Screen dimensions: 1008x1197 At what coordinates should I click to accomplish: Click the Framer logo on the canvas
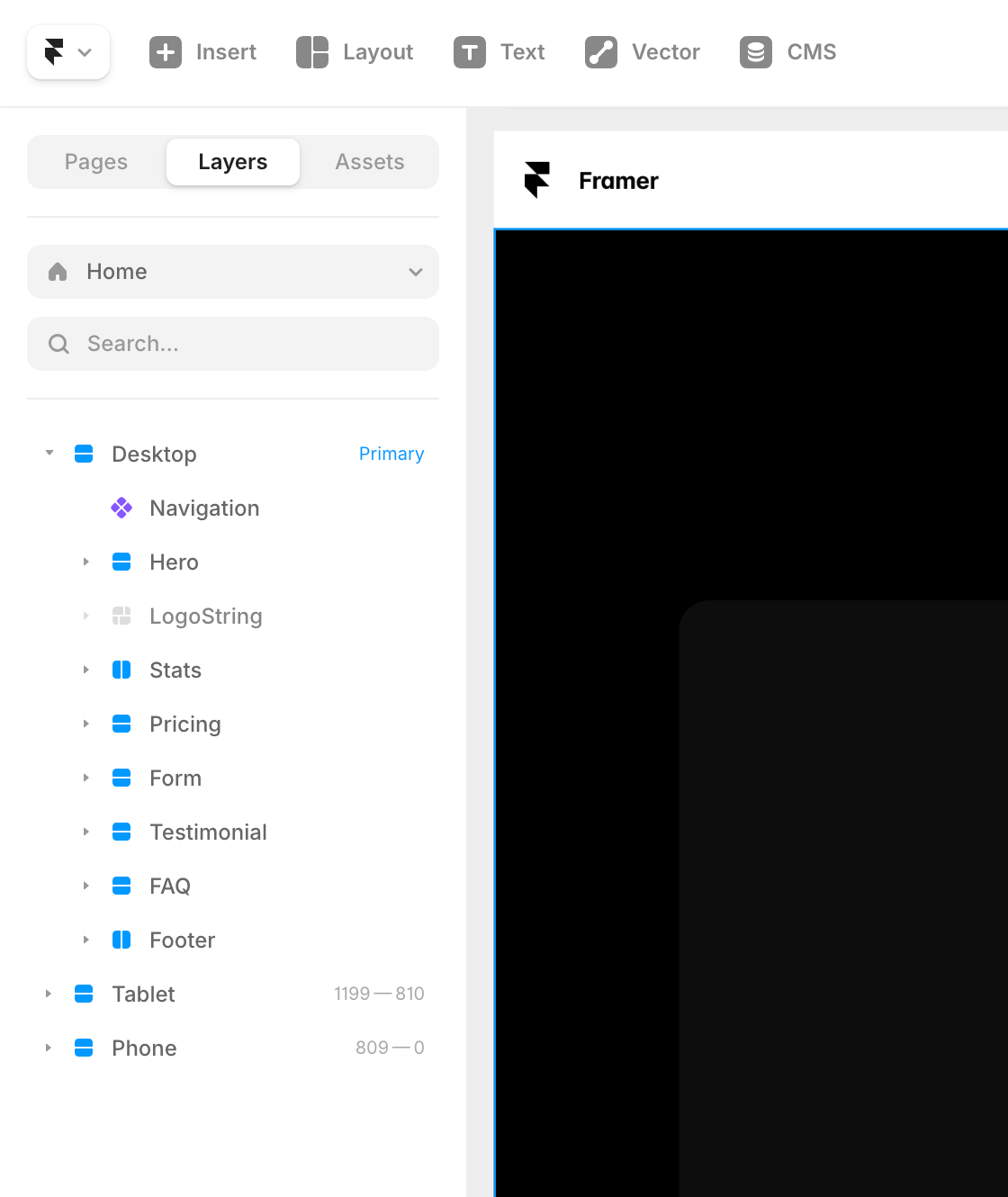click(537, 180)
